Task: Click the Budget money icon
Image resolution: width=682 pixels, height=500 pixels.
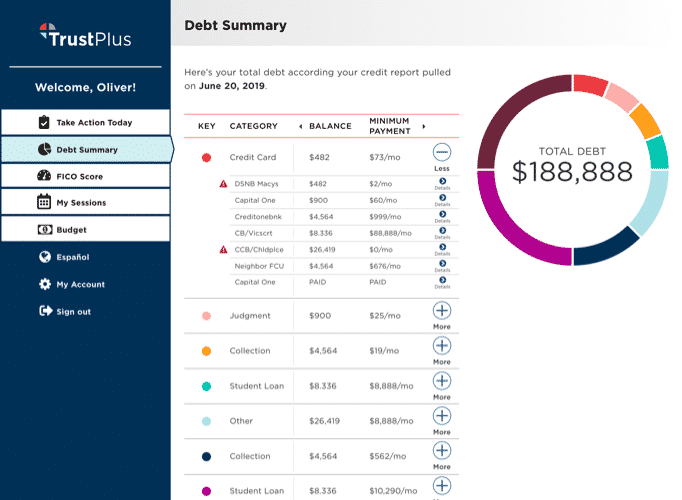Action: 45,229
